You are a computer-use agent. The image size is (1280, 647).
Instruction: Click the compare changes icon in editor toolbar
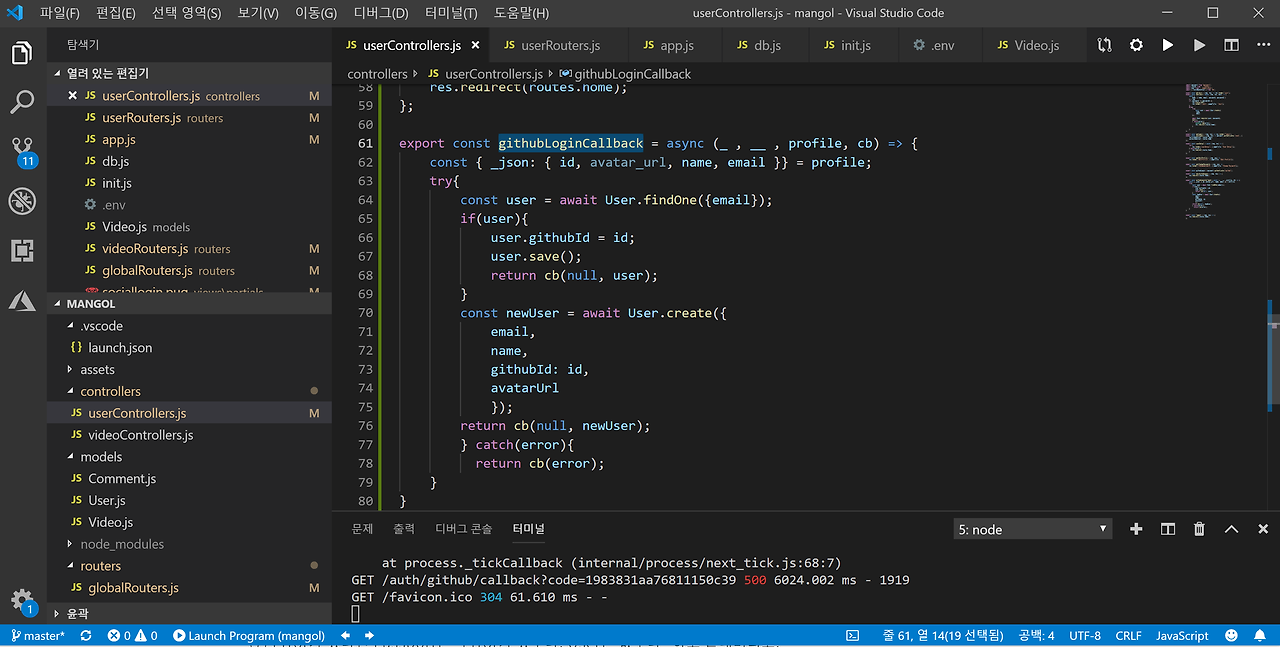(1104, 45)
